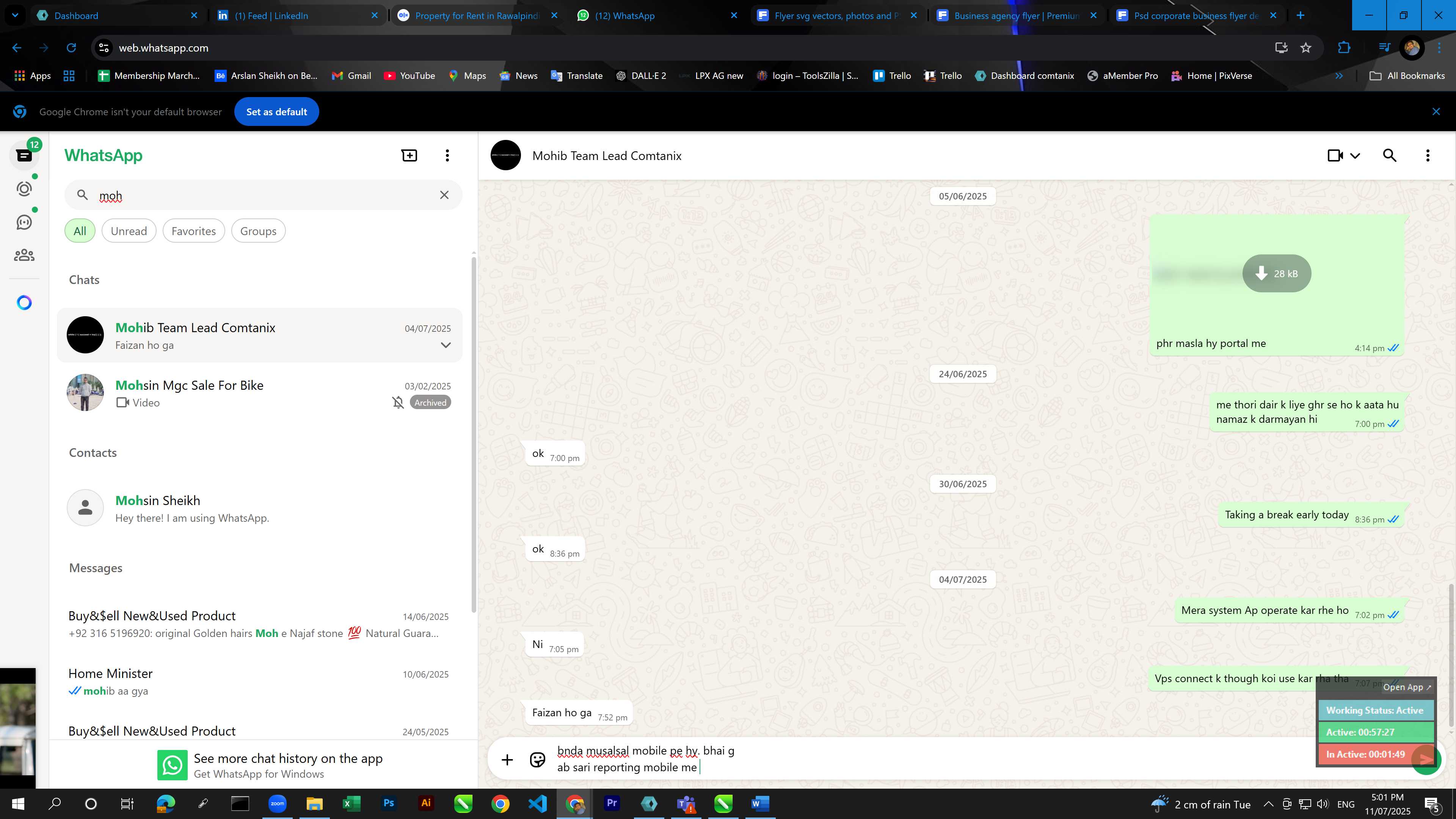Open the conversation three-dot menu

pyautogui.click(x=1428, y=155)
